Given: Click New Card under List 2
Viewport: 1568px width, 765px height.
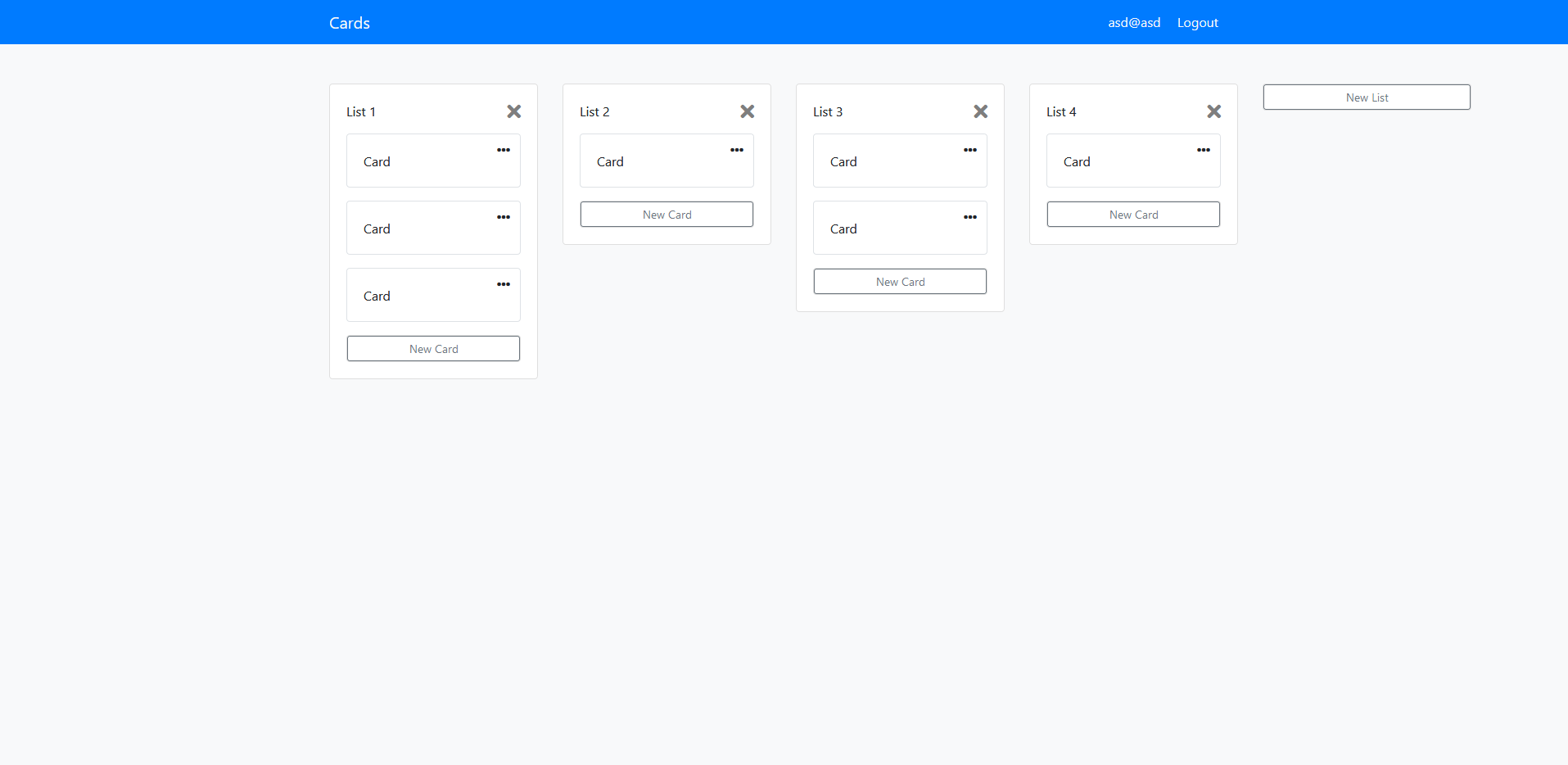Looking at the screenshot, I should point(666,214).
